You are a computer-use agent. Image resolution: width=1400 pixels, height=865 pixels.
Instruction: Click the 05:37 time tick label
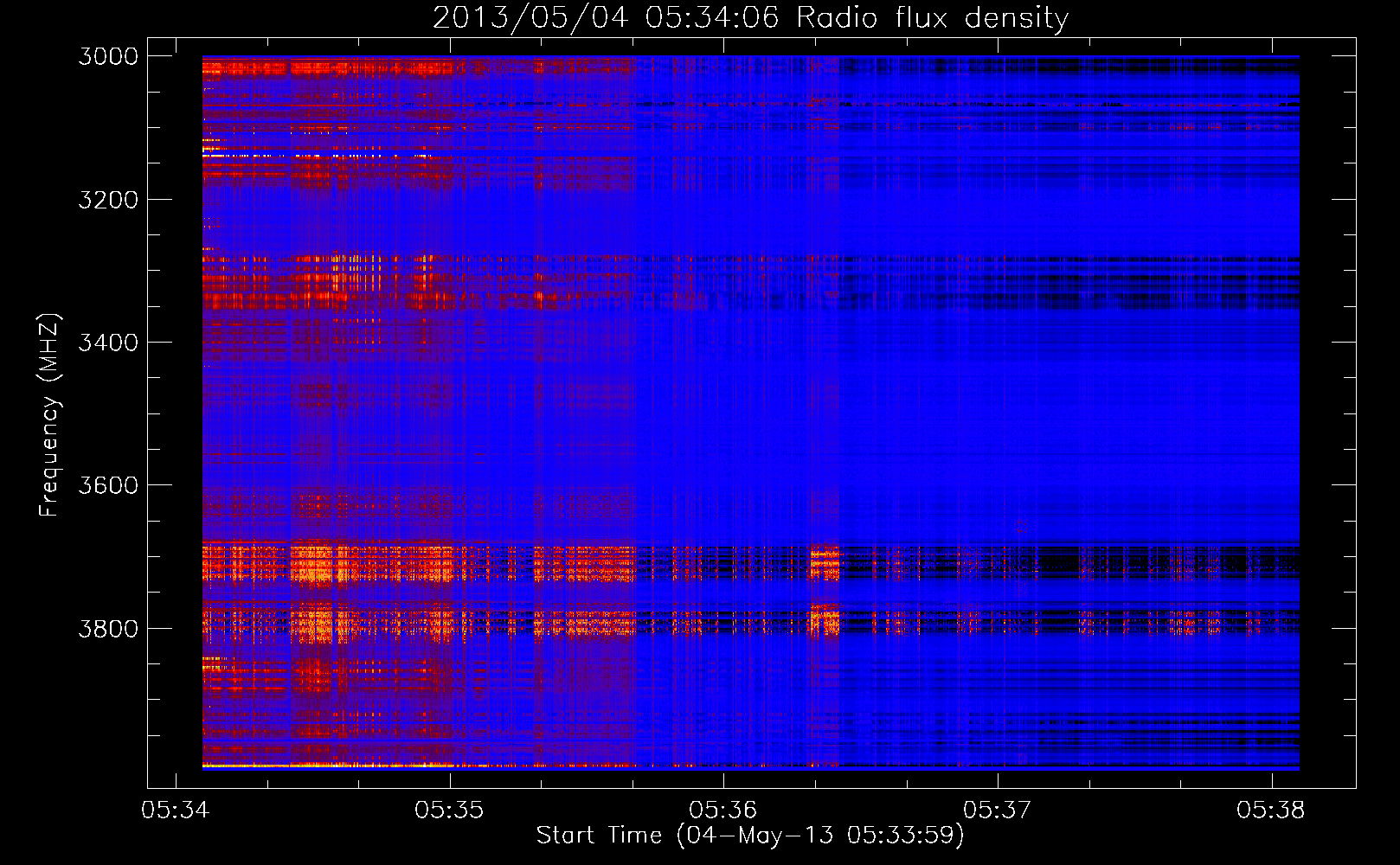(x=998, y=811)
